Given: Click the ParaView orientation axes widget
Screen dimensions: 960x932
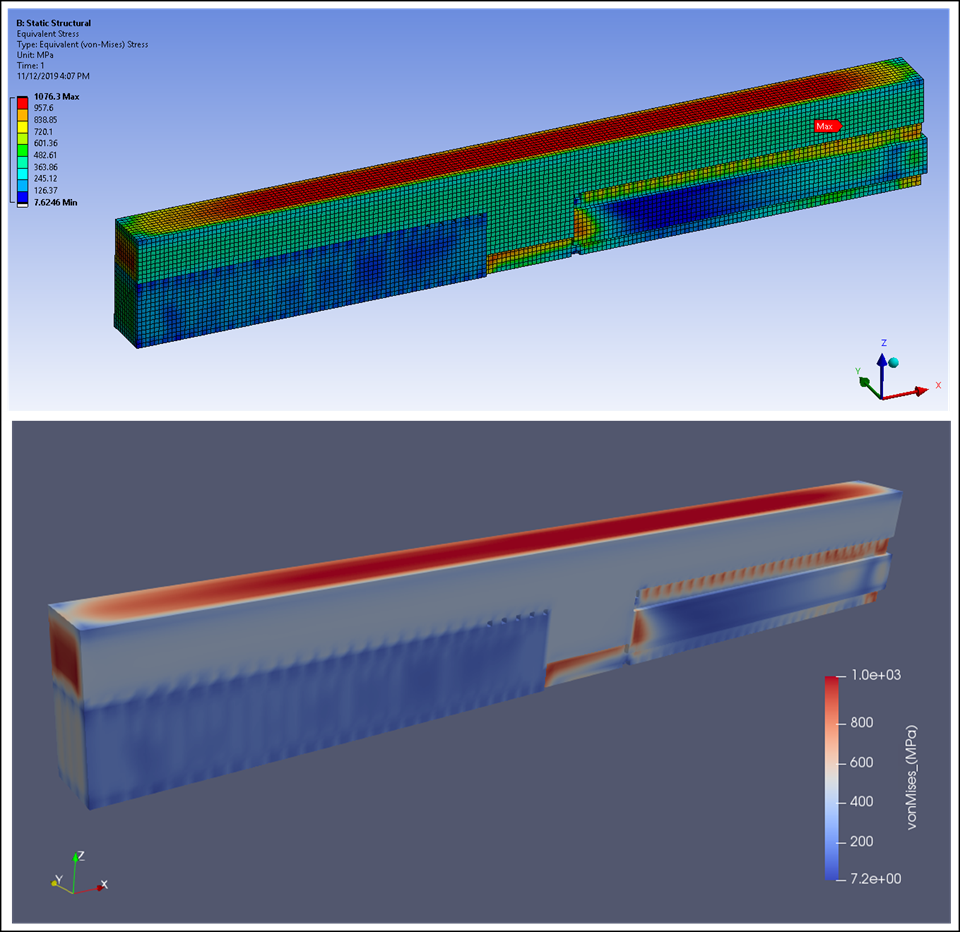Looking at the screenshot, I should pos(78,874).
